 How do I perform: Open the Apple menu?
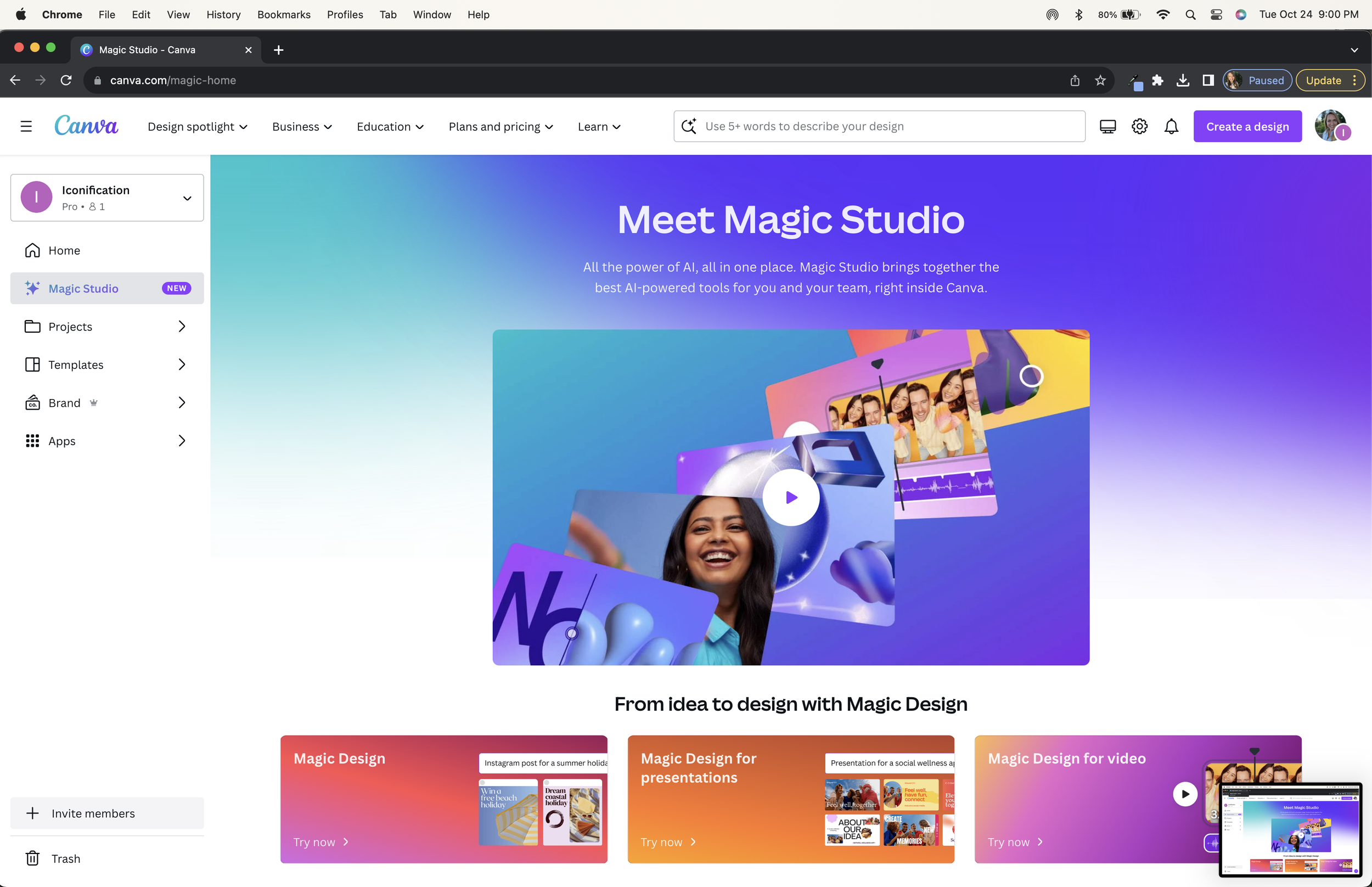tap(21, 14)
